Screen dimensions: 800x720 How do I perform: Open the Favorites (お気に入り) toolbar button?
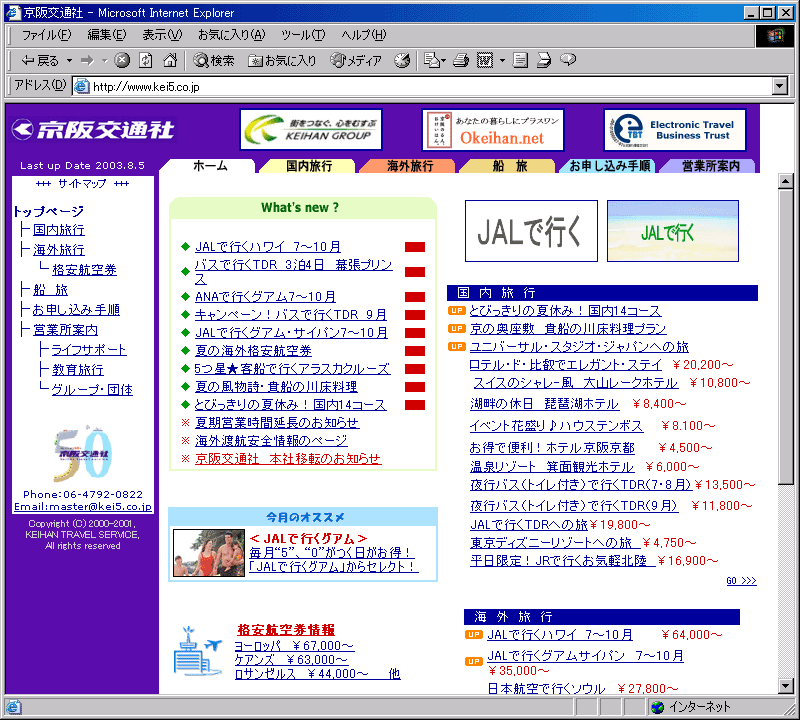pos(282,60)
